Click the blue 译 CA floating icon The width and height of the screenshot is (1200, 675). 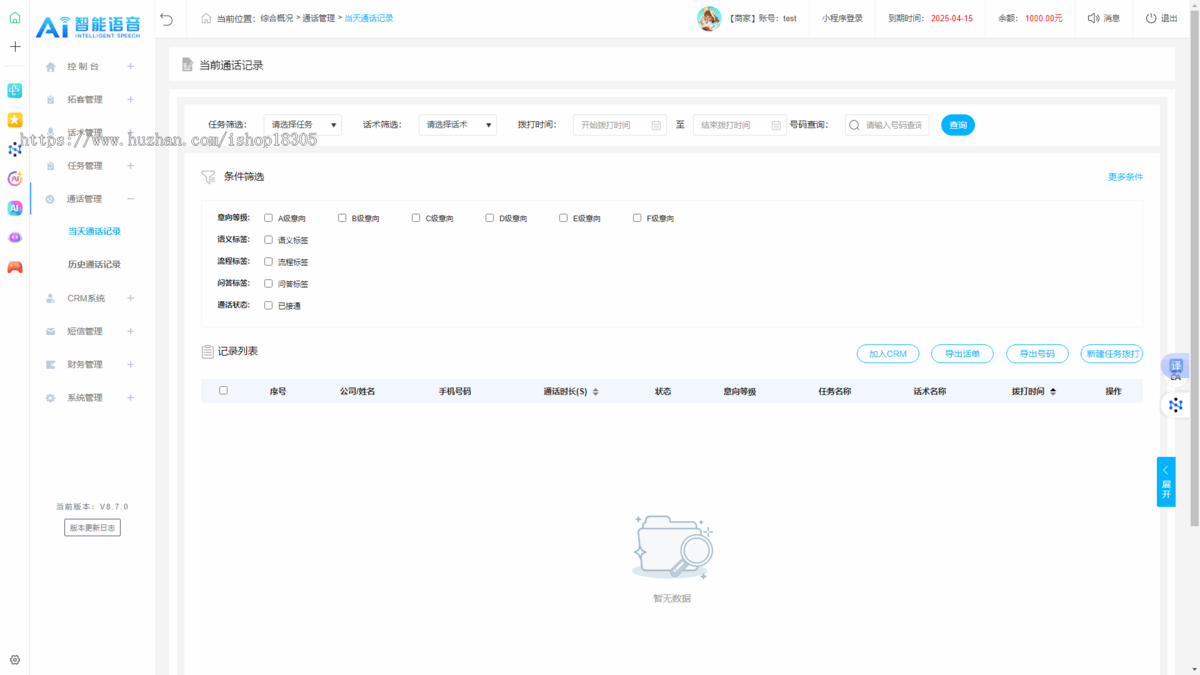pyautogui.click(x=1175, y=368)
